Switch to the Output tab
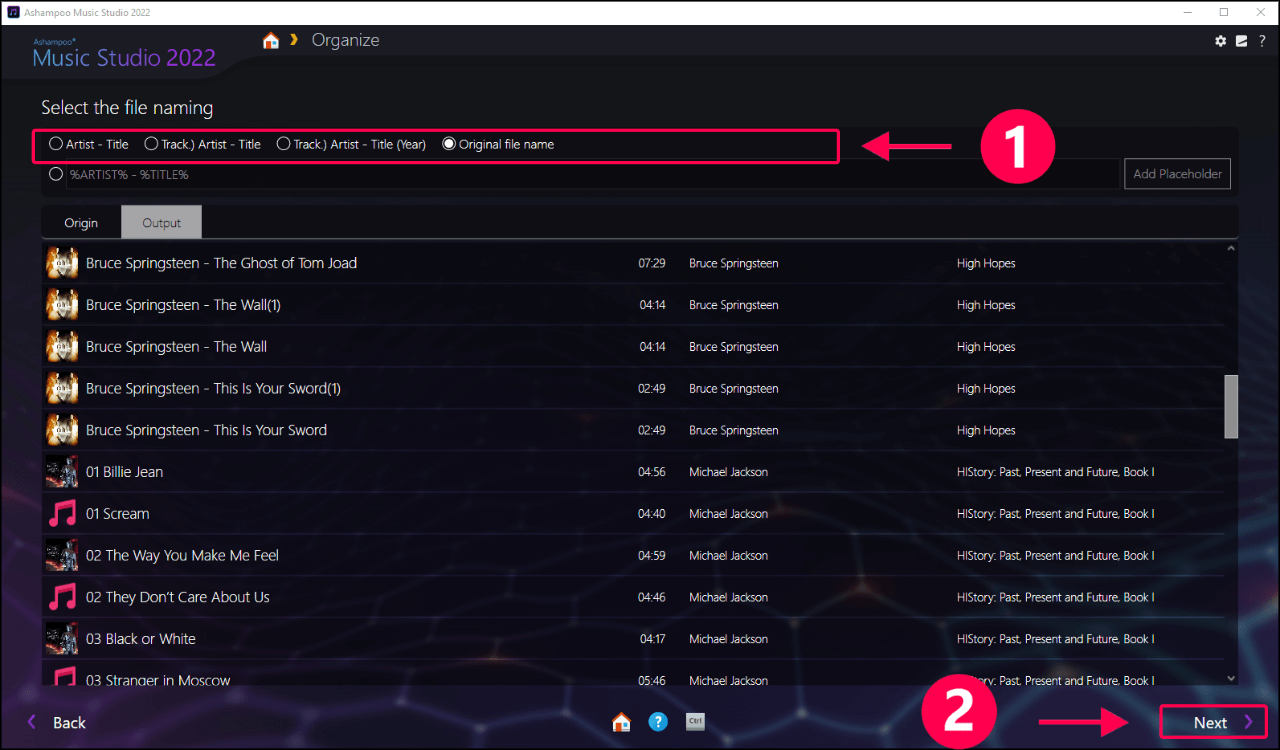This screenshot has width=1280, height=750. click(x=161, y=222)
